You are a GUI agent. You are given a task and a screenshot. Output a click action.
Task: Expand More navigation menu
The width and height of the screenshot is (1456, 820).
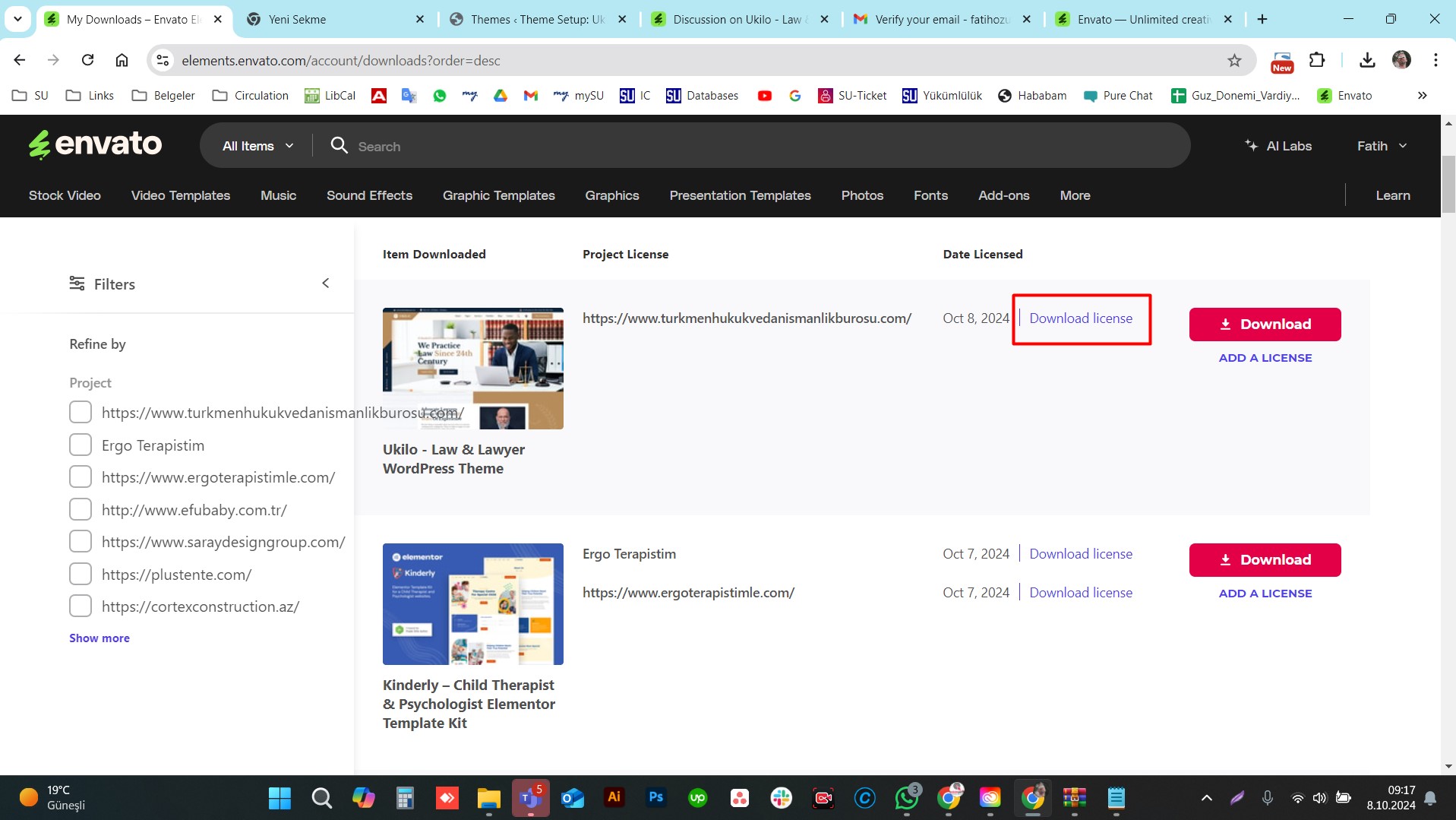(1075, 195)
